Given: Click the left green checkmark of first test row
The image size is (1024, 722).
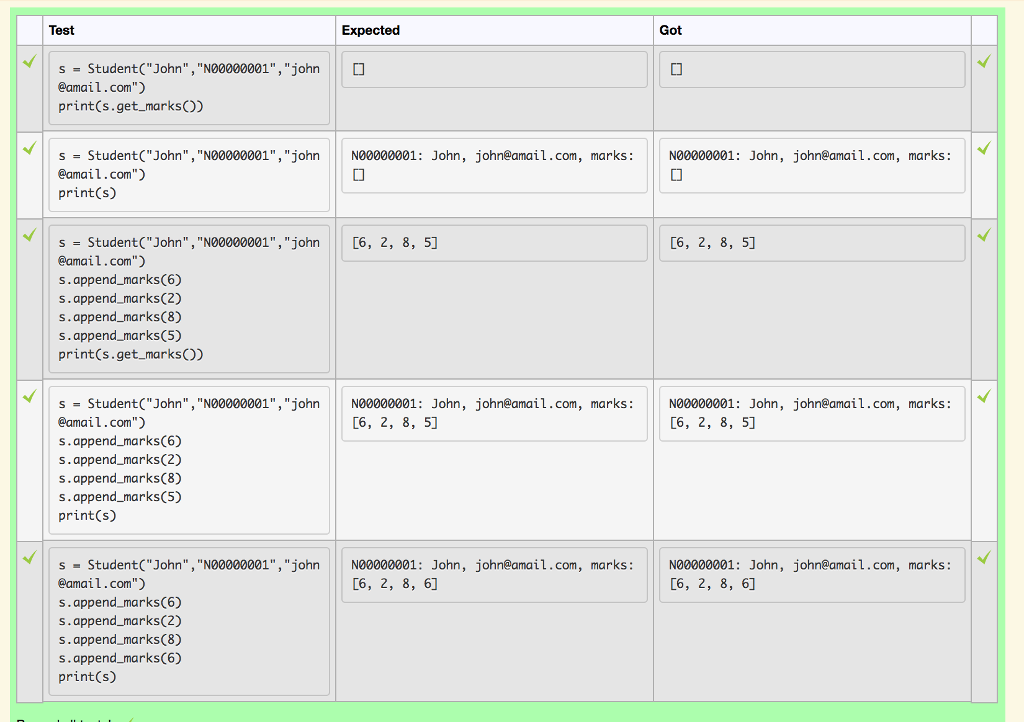Looking at the screenshot, I should click(29, 61).
